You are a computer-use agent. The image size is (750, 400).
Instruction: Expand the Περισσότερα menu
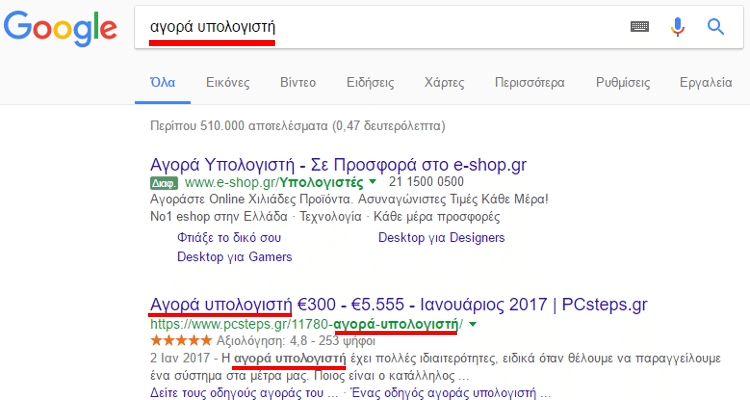529,82
